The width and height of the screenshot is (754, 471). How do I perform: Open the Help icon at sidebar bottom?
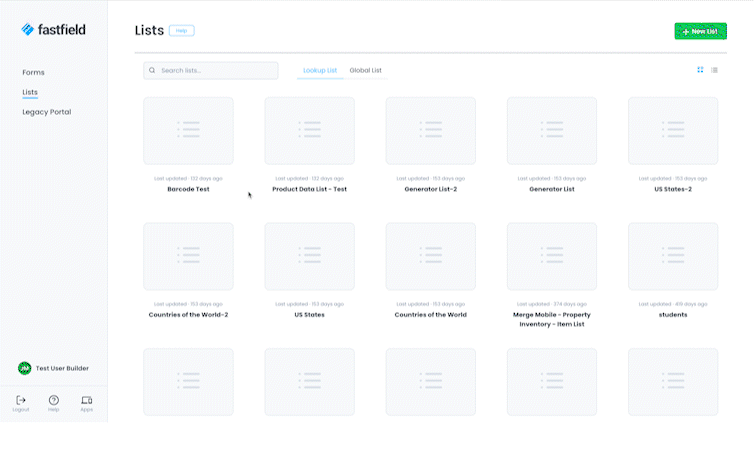click(54, 400)
